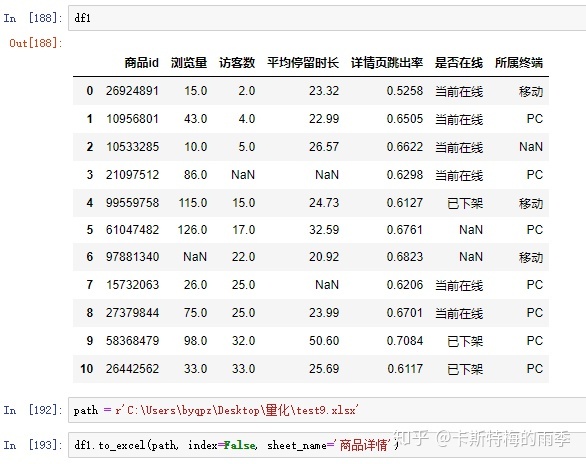Screen dimensions: 586x464
Task: Click the bounce rate value 0.7084
Action: [x=405, y=341]
